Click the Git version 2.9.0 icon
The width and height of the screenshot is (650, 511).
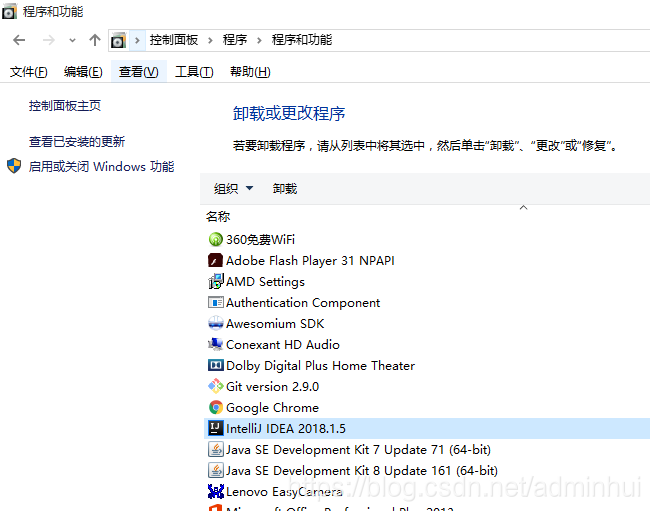[x=216, y=386]
